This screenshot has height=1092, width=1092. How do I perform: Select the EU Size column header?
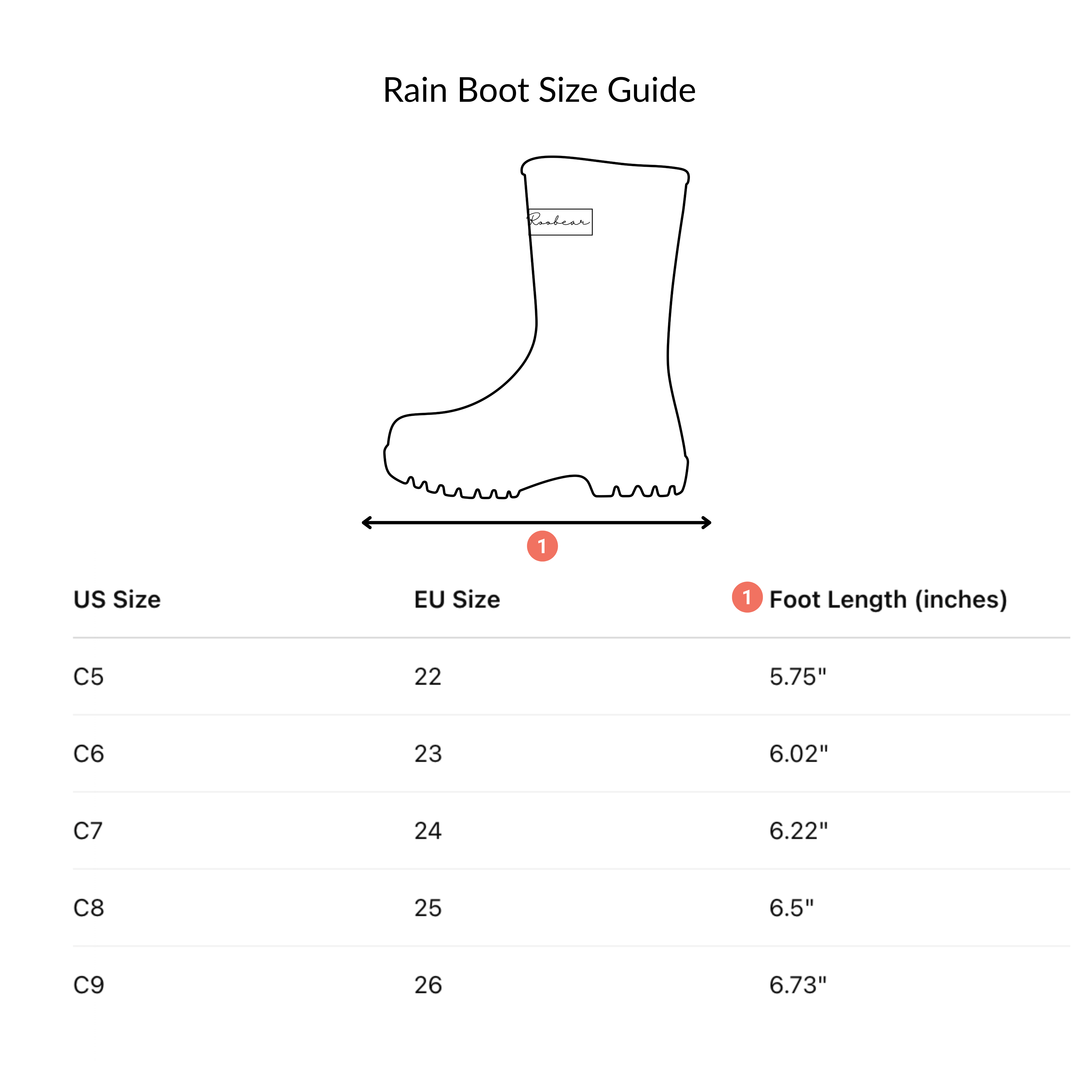click(x=457, y=600)
